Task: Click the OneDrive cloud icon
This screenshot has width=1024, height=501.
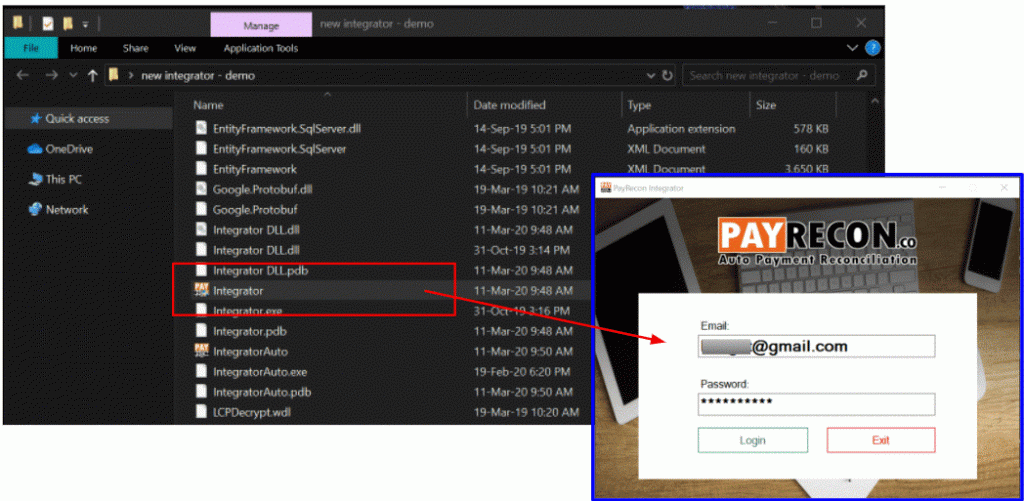Action: 35,149
